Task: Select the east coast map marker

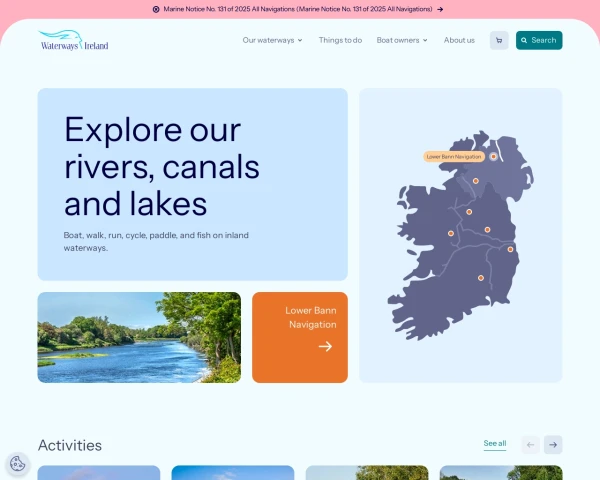Action: (x=510, y=249)
